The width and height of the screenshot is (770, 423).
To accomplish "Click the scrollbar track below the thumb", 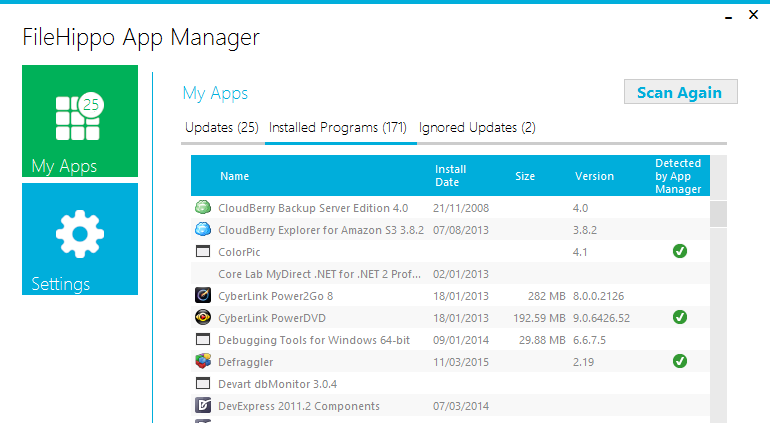I will pos(718,324).
